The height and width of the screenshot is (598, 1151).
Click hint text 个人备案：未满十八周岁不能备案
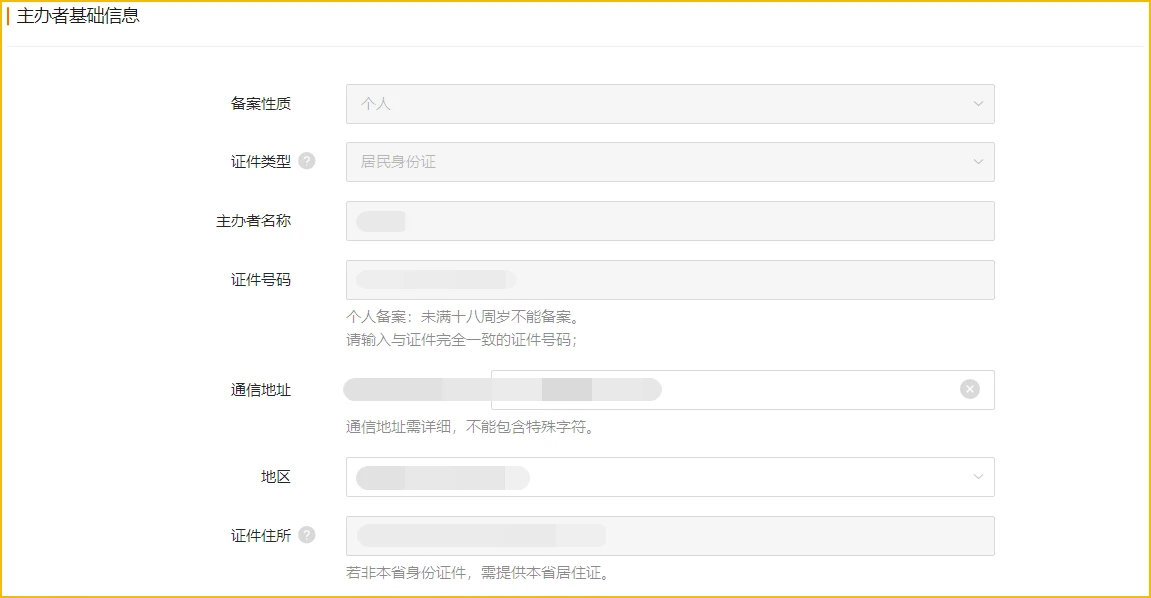pyautogui.click(x=464, y=317)
